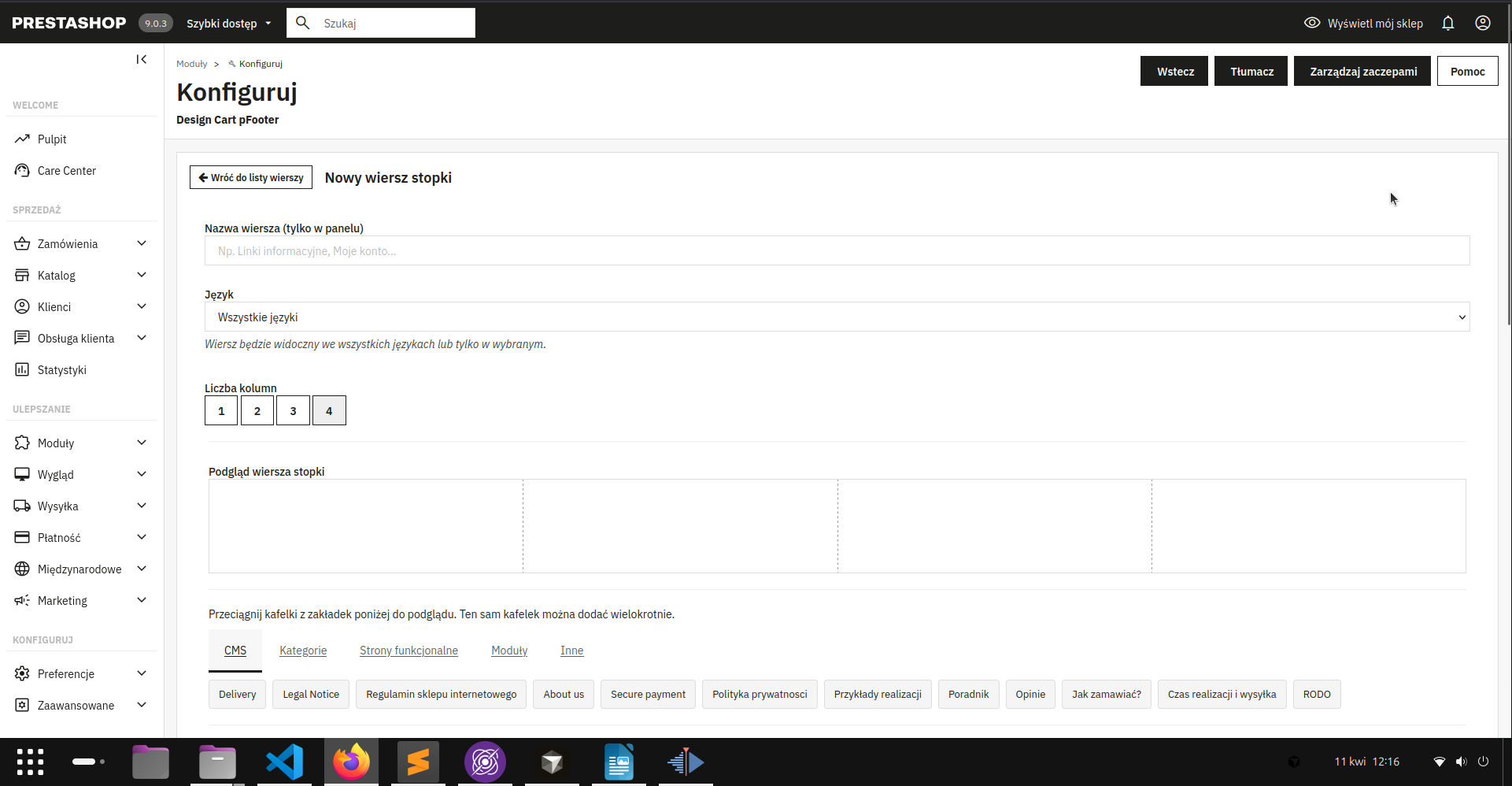Click the Polityka prywatnosci tile
Screen dimensions: 1512x786
click(x=760, y=694)
